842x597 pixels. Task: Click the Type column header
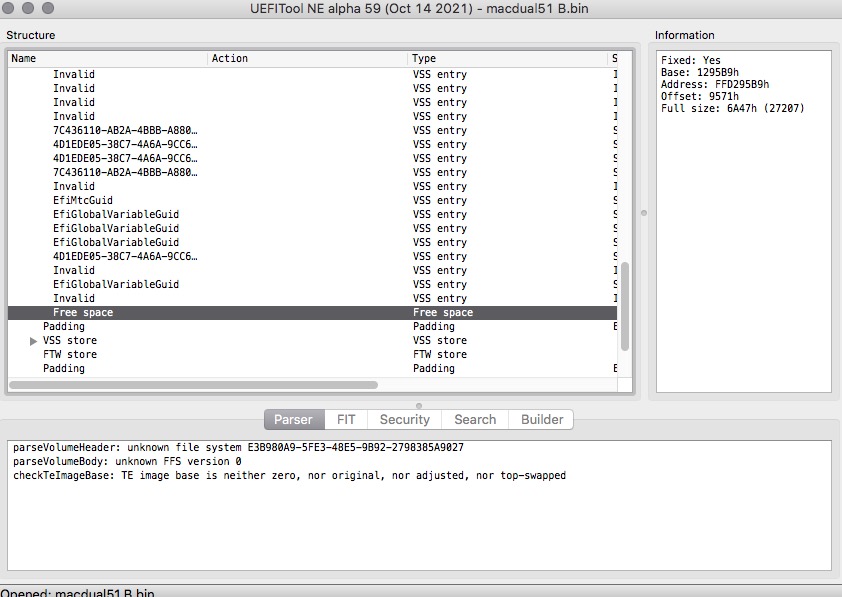click(x=507, y=59)
